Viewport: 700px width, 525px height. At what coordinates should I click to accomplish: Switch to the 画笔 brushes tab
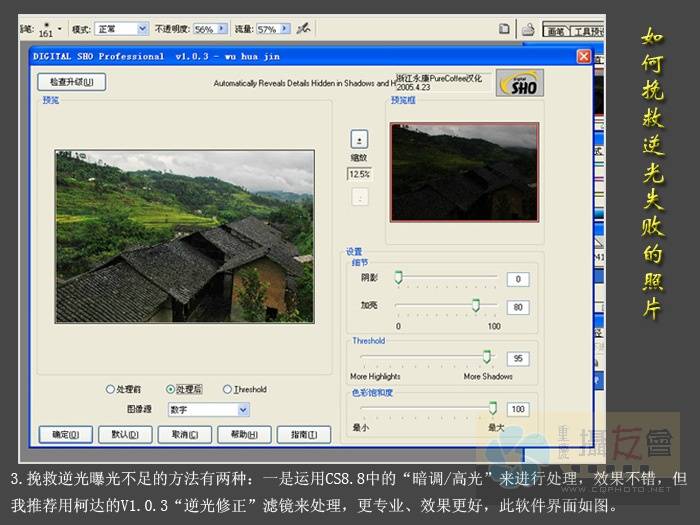click(555, 31)
